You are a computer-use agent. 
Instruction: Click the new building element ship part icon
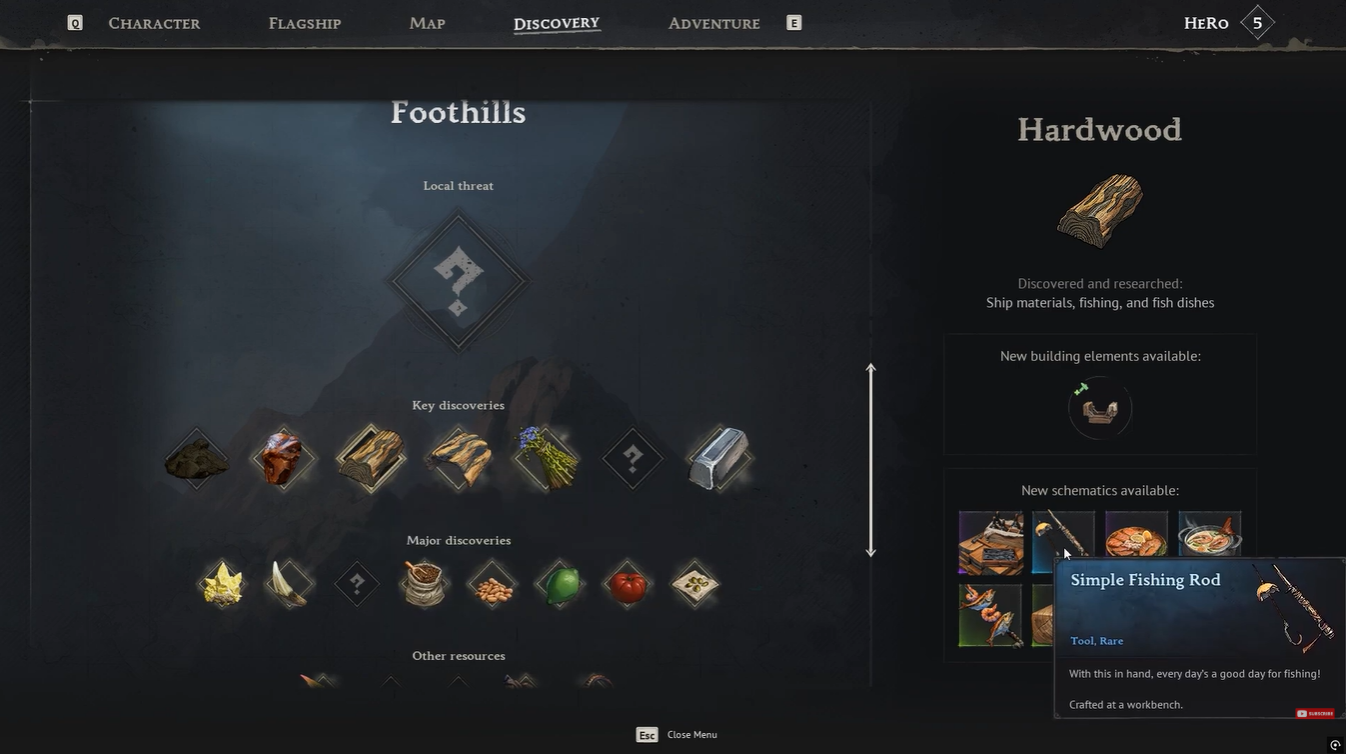[1100, 408]
